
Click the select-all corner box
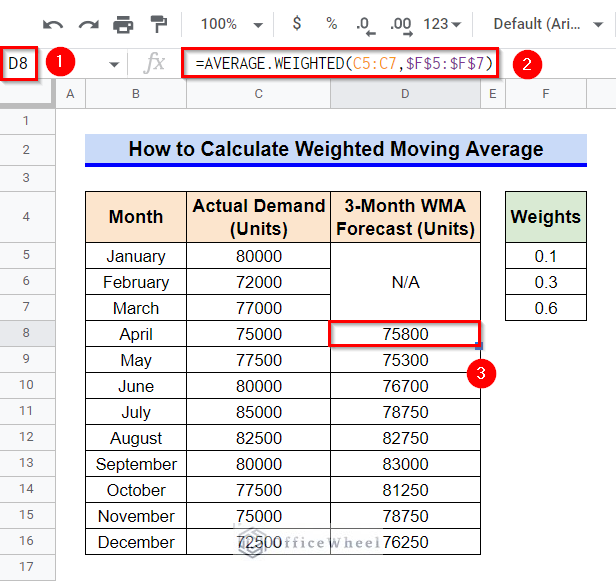point(26,93)
